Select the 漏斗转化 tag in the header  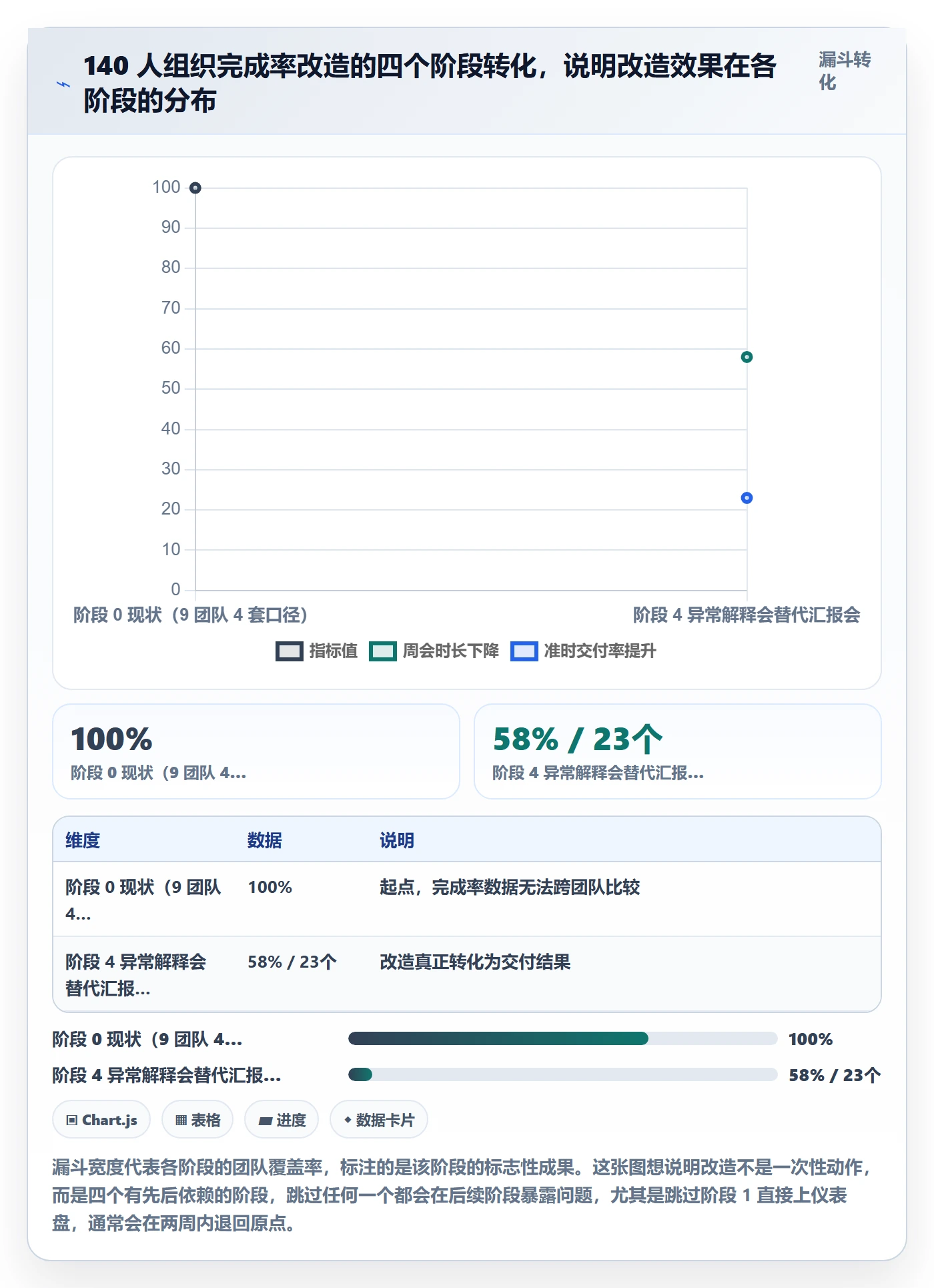[x=845, y=71]
